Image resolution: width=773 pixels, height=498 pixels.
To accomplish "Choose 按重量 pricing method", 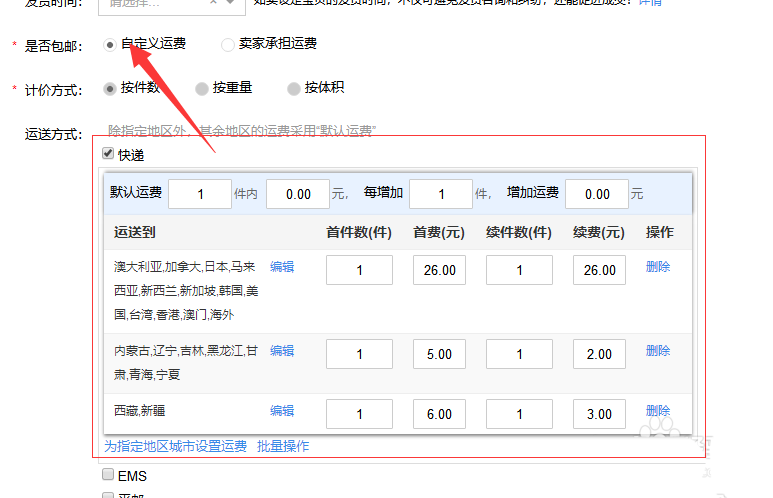I will click(x=202, y=88).
